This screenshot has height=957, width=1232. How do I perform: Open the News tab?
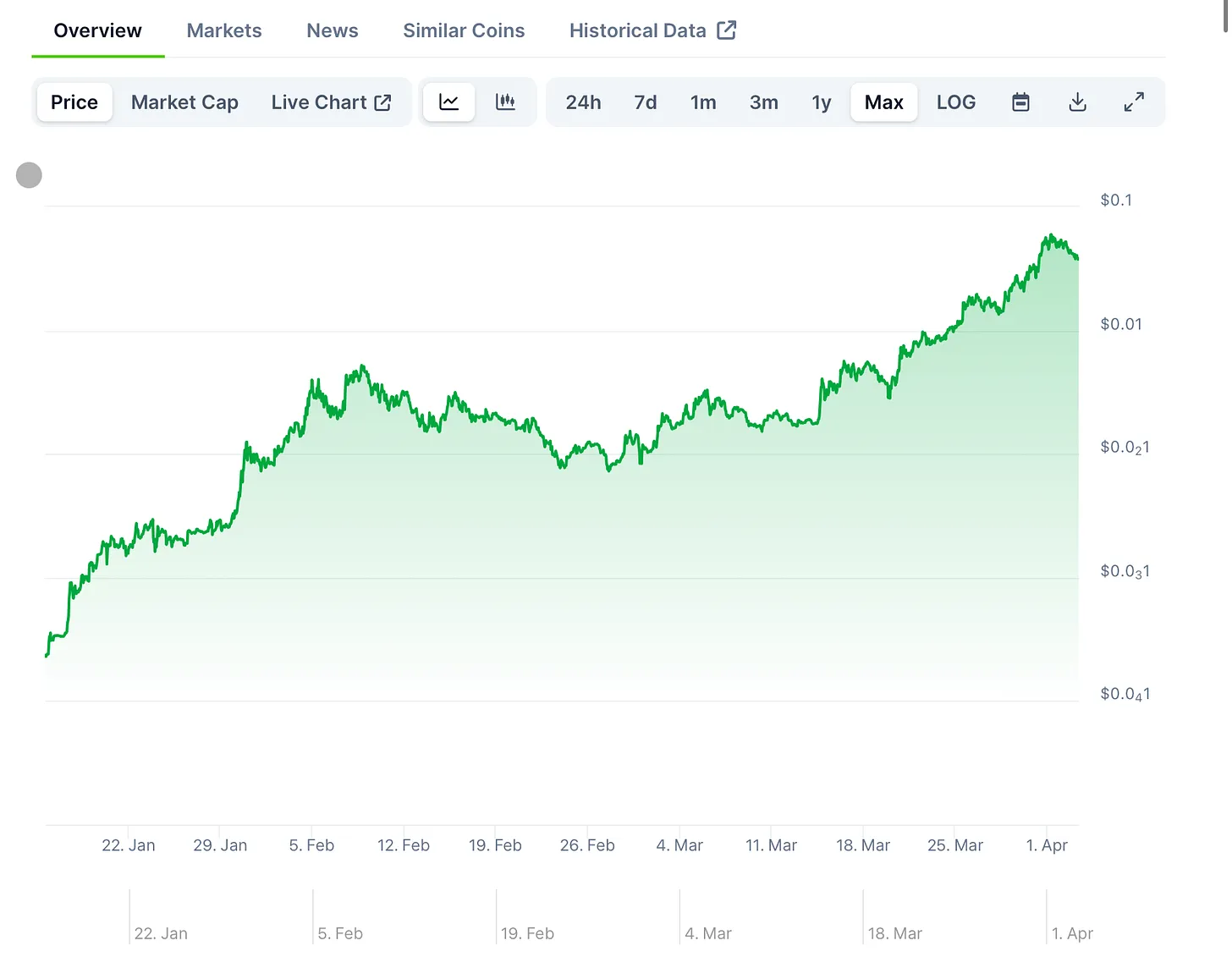pyautogui.click(x=333, y=30)
